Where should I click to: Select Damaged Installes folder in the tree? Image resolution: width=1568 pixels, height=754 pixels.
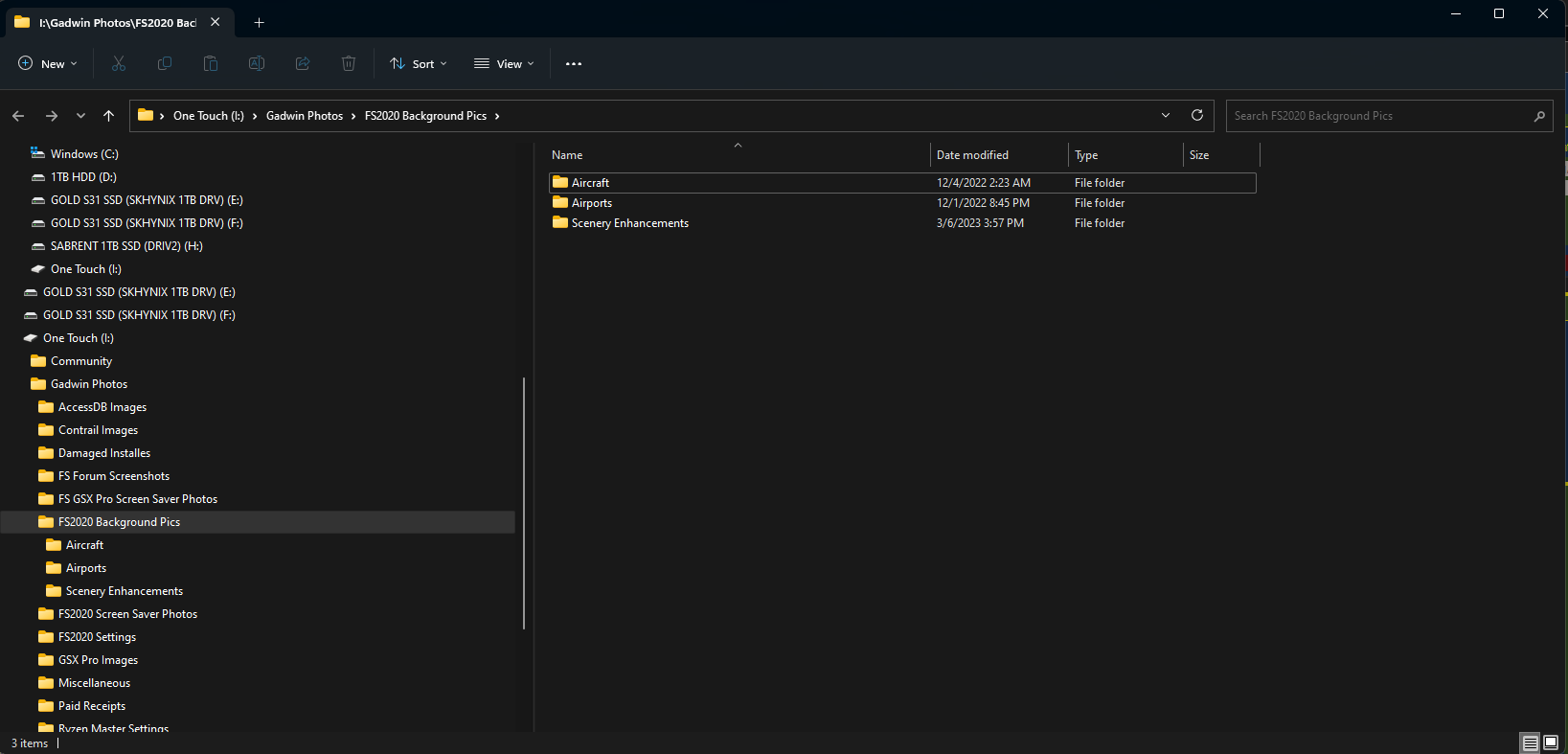click(x=104, y=453)
